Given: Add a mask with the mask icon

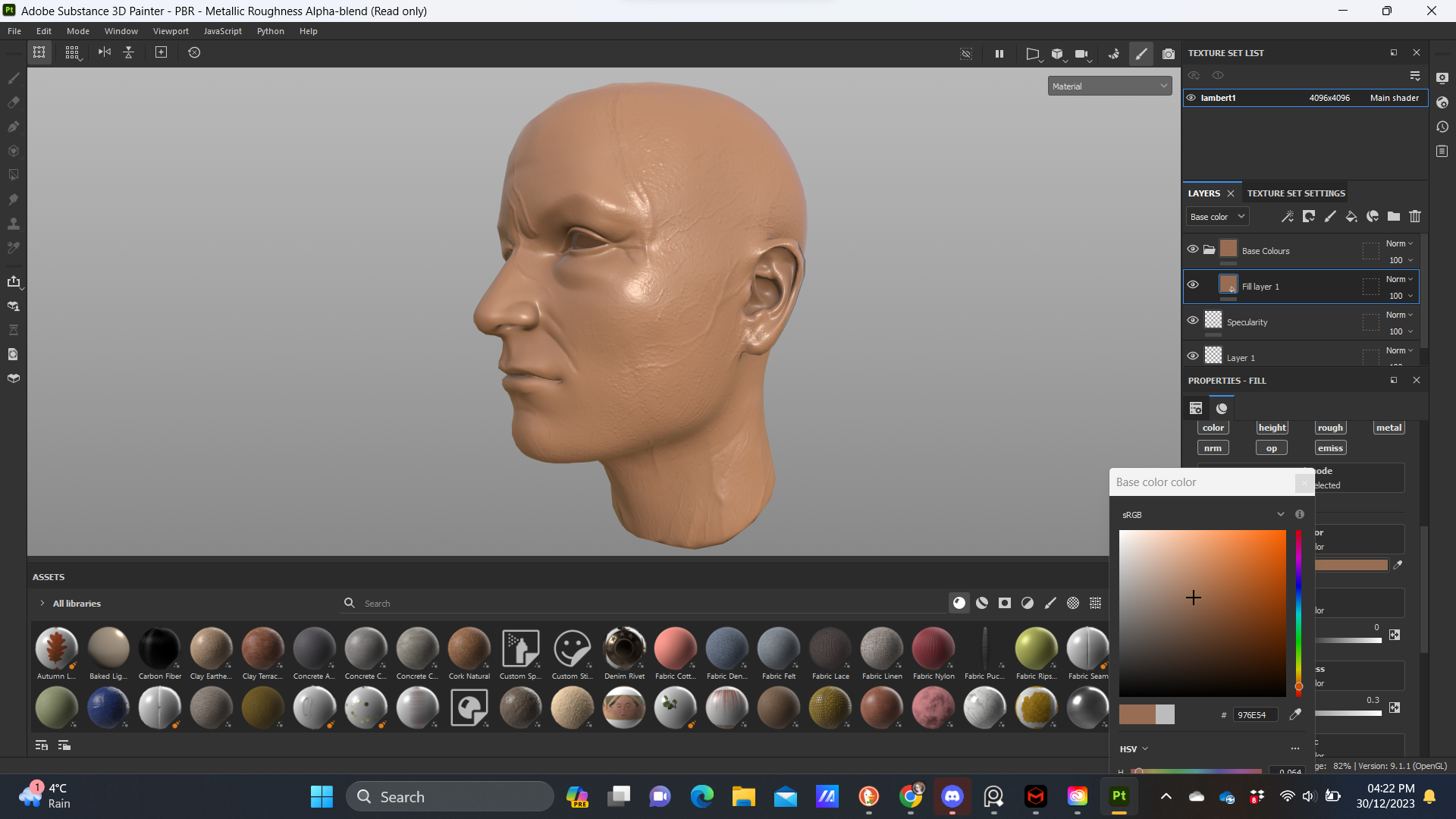Looking at the screenshot, I should click(x=1309, y=217).
